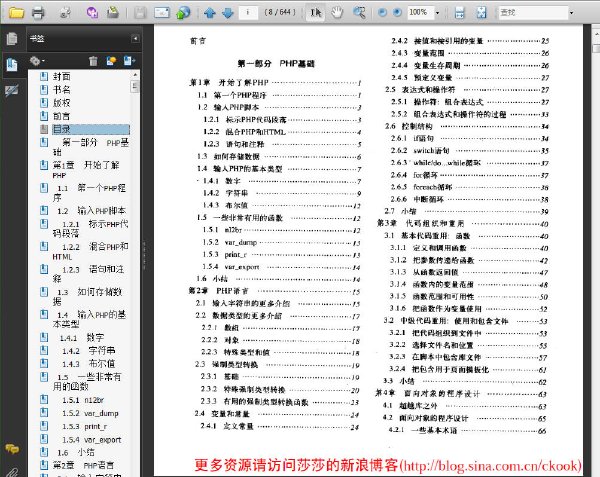Toggle the Bookmarks panel sidebar icon
This screenshot has width=600, height=477.
click(12, 64)
